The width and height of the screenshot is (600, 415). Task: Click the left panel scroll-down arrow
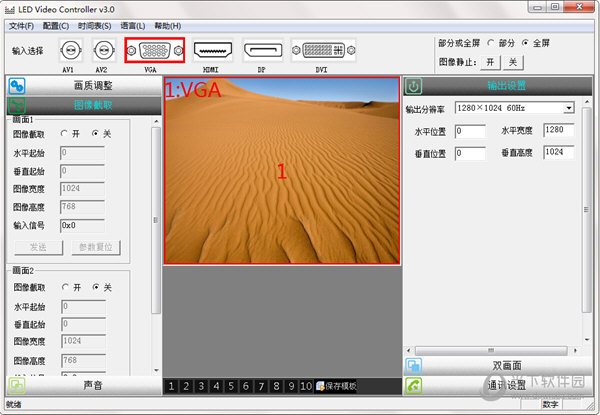pyautogui.click(x=156, y=370)
